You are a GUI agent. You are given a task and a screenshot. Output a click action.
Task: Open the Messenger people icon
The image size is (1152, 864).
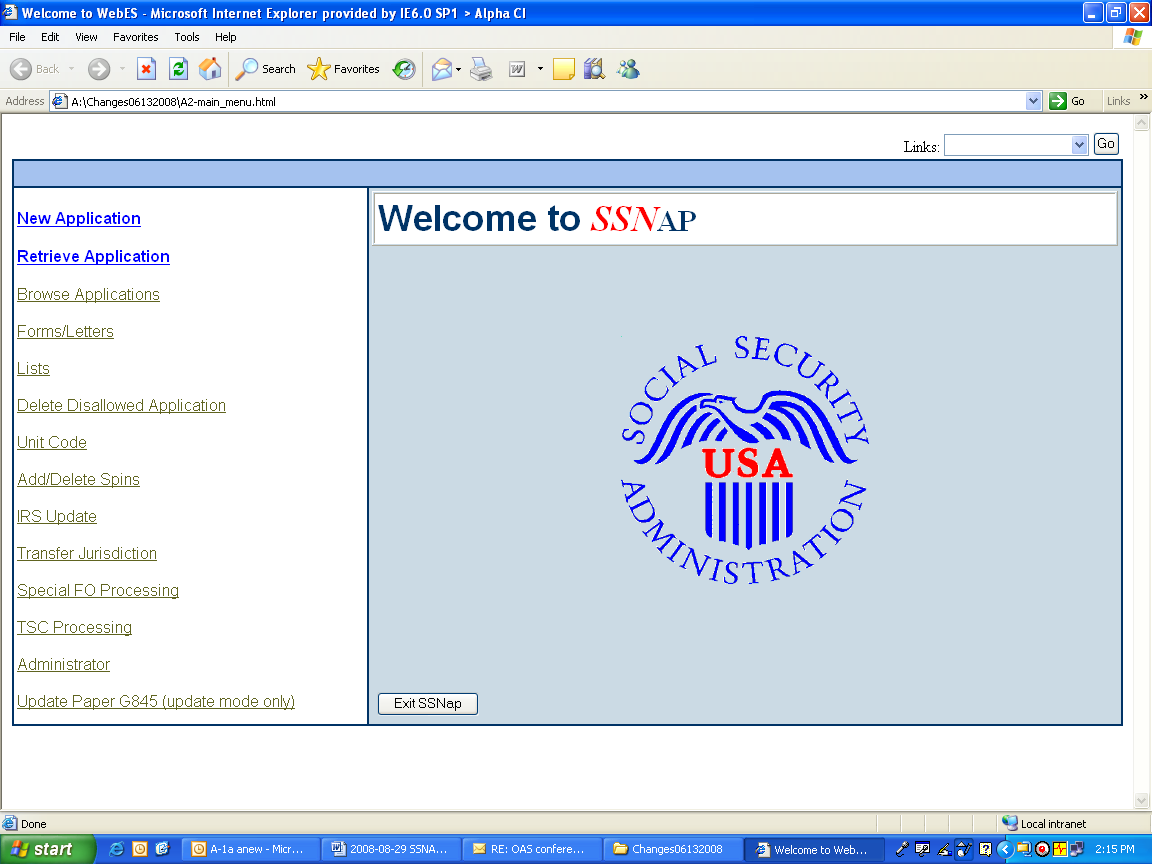click(x=628, y=69)
